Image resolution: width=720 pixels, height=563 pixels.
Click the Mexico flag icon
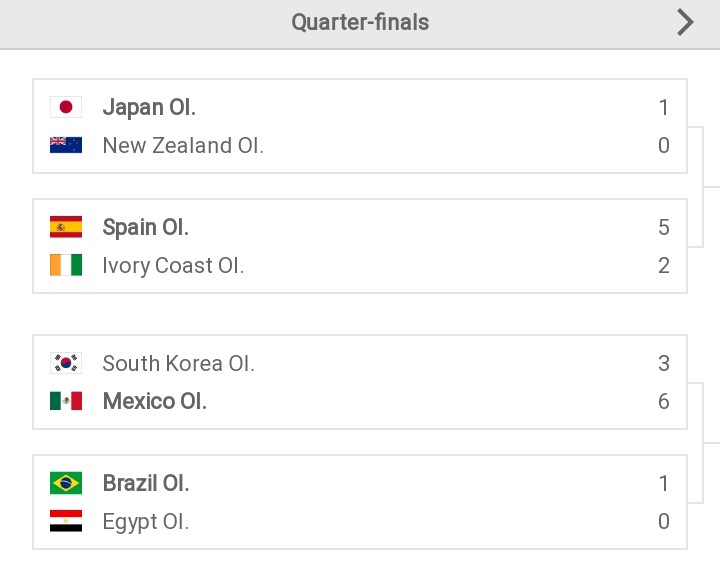click(66, 401)
